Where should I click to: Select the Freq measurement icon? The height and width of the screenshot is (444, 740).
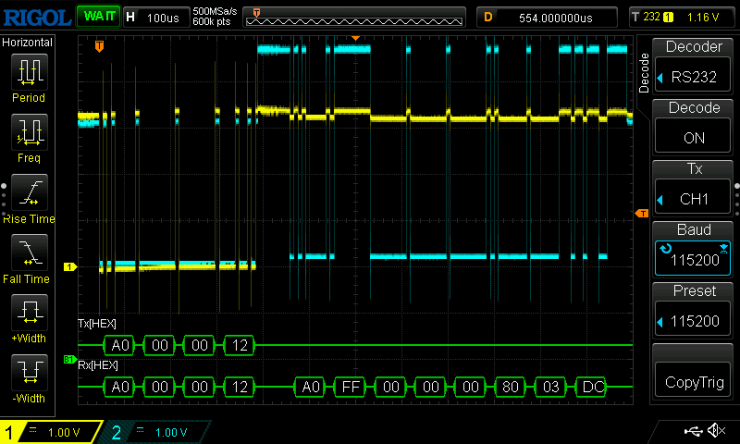[29, 132]
